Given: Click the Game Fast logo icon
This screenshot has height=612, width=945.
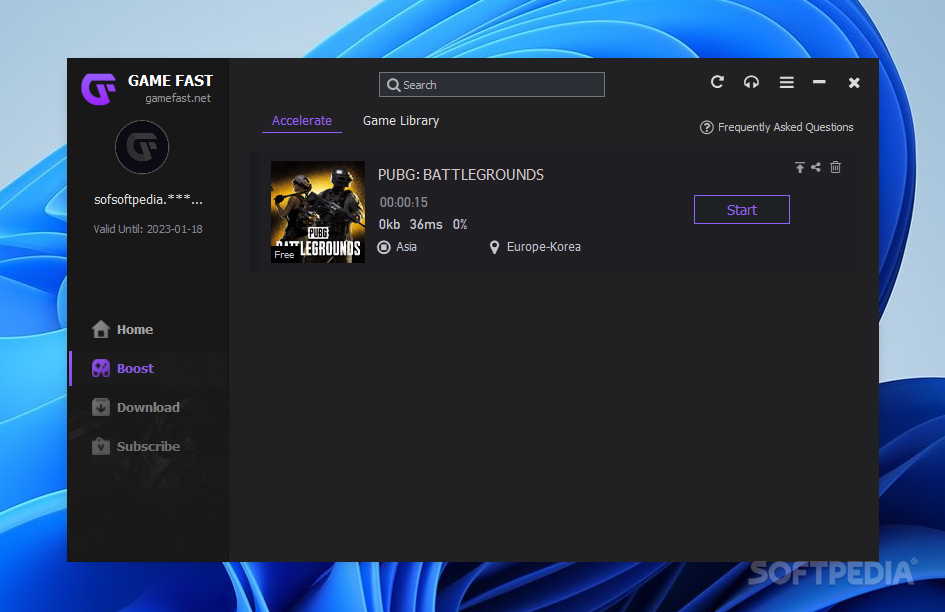Looking at the screenshot, I should click(x=98, y=89).
